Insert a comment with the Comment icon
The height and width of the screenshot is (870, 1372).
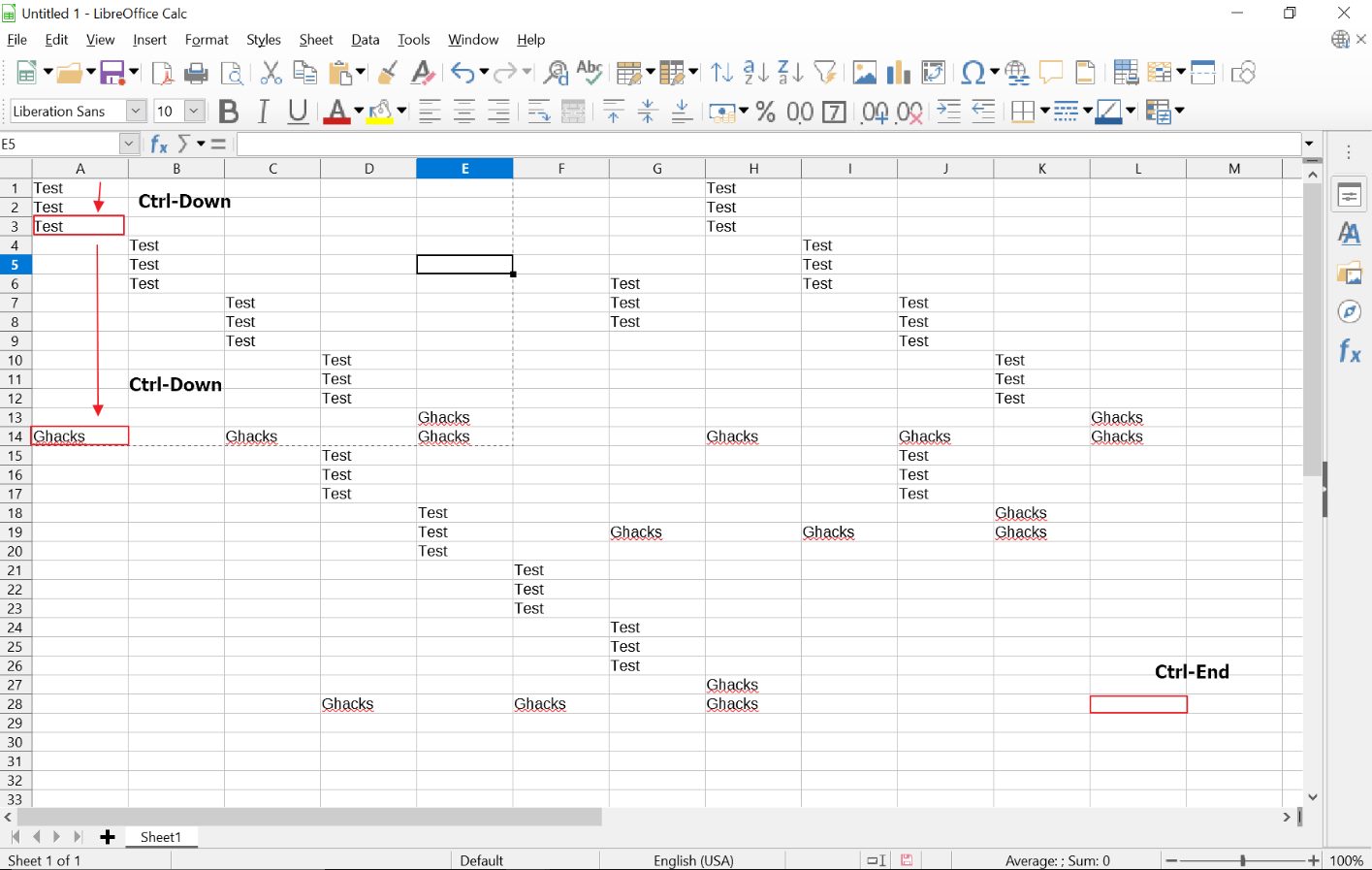tap(1050, 72)
